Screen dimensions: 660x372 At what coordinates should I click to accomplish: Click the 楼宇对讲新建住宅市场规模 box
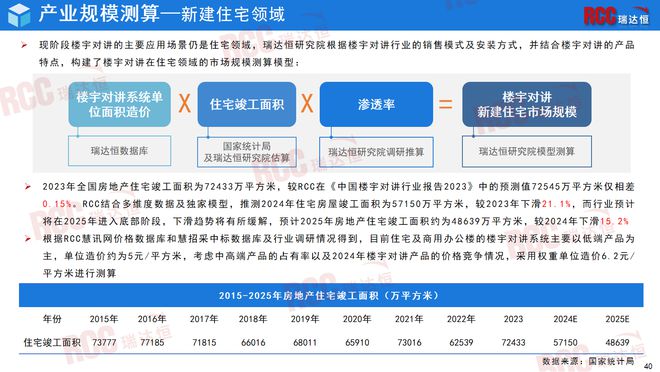click(527, 104)
